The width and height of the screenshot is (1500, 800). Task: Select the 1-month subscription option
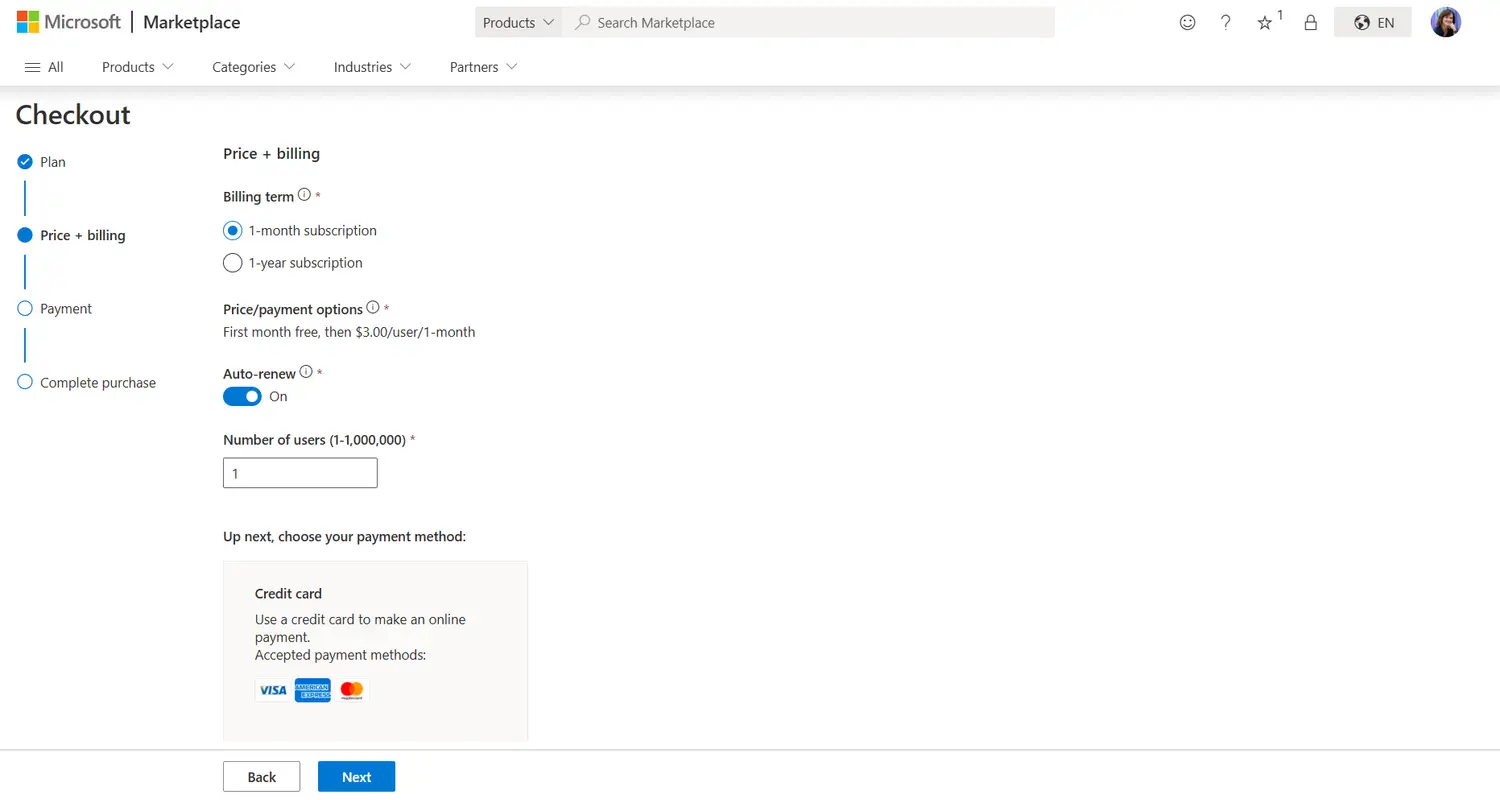232,230
